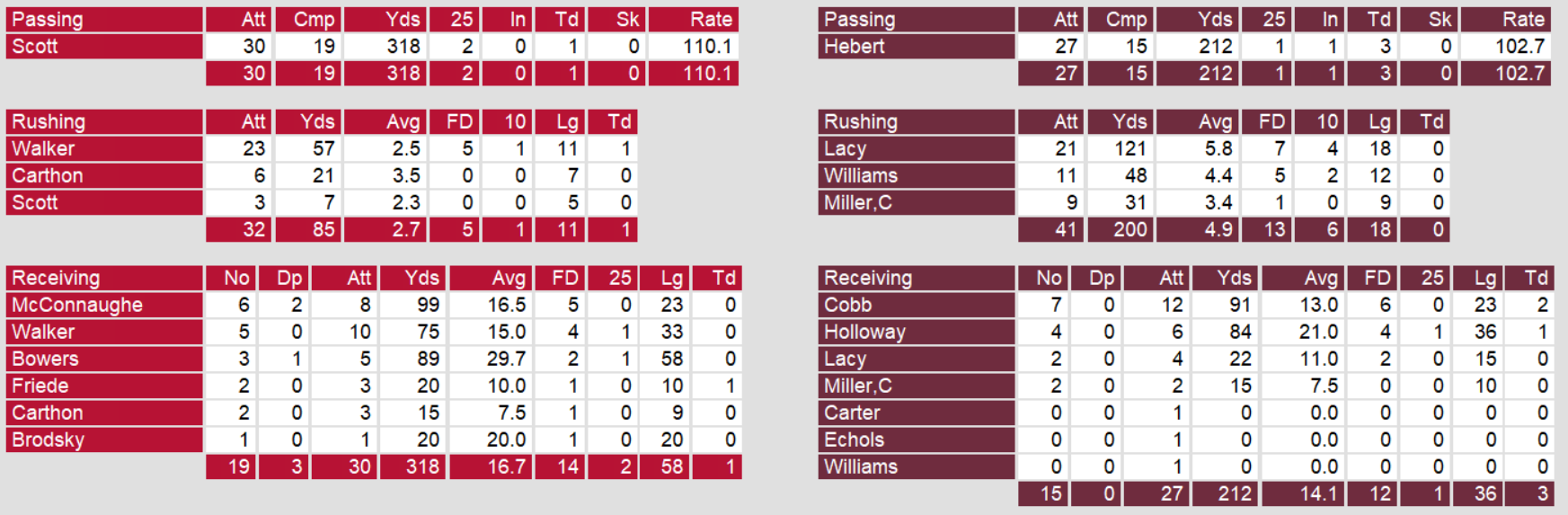
Task: Click Lacy's 121 rushing yards cell
Action: tap(1129, 148)
